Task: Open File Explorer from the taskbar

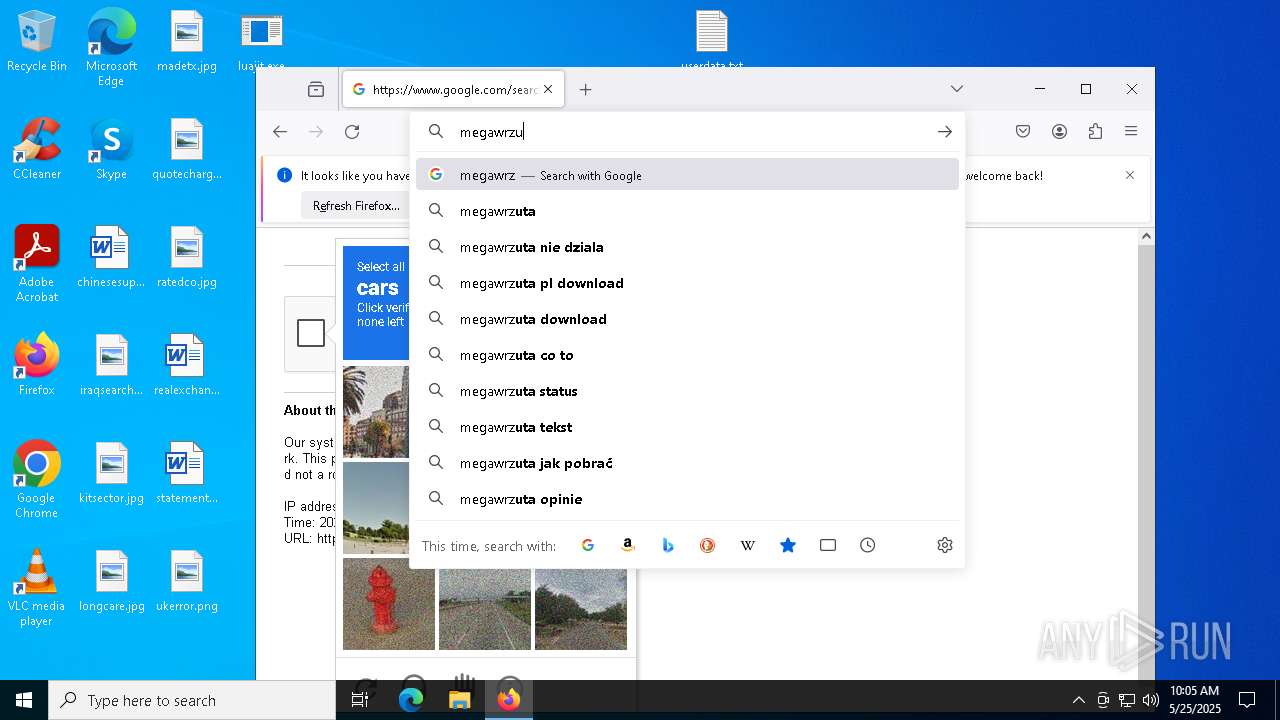Action: 459,700
